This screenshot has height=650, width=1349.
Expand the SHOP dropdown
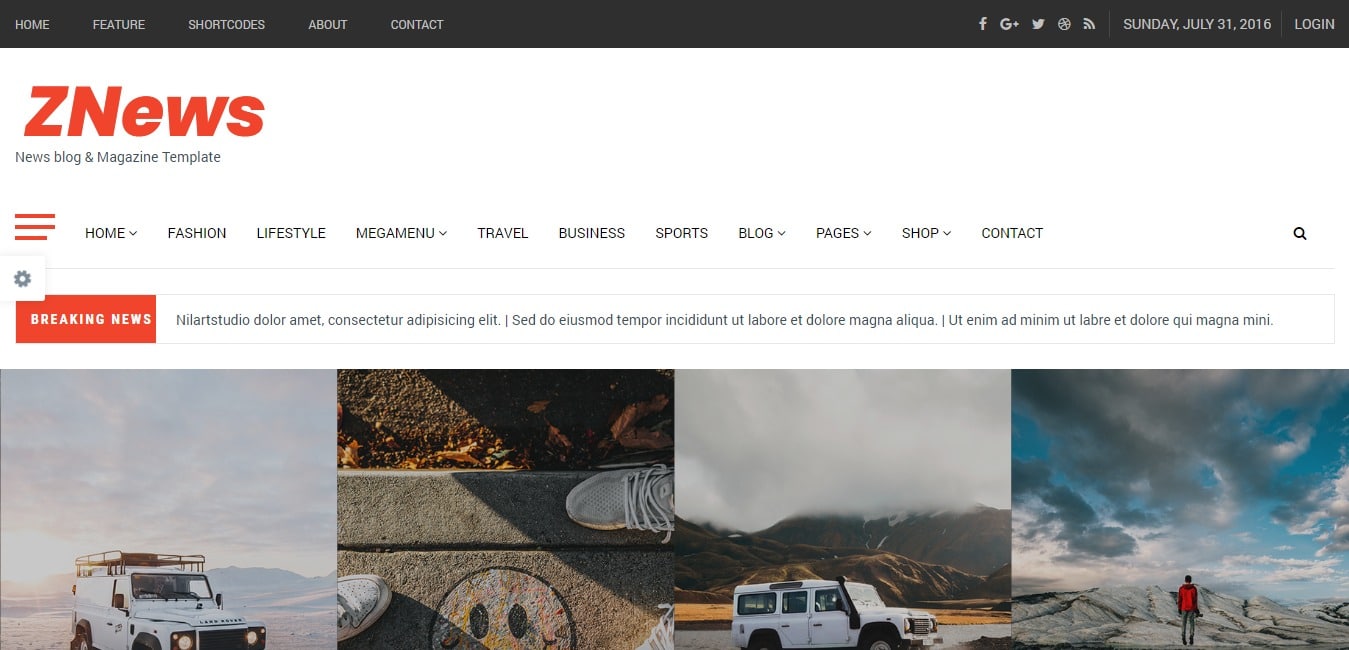925,233
